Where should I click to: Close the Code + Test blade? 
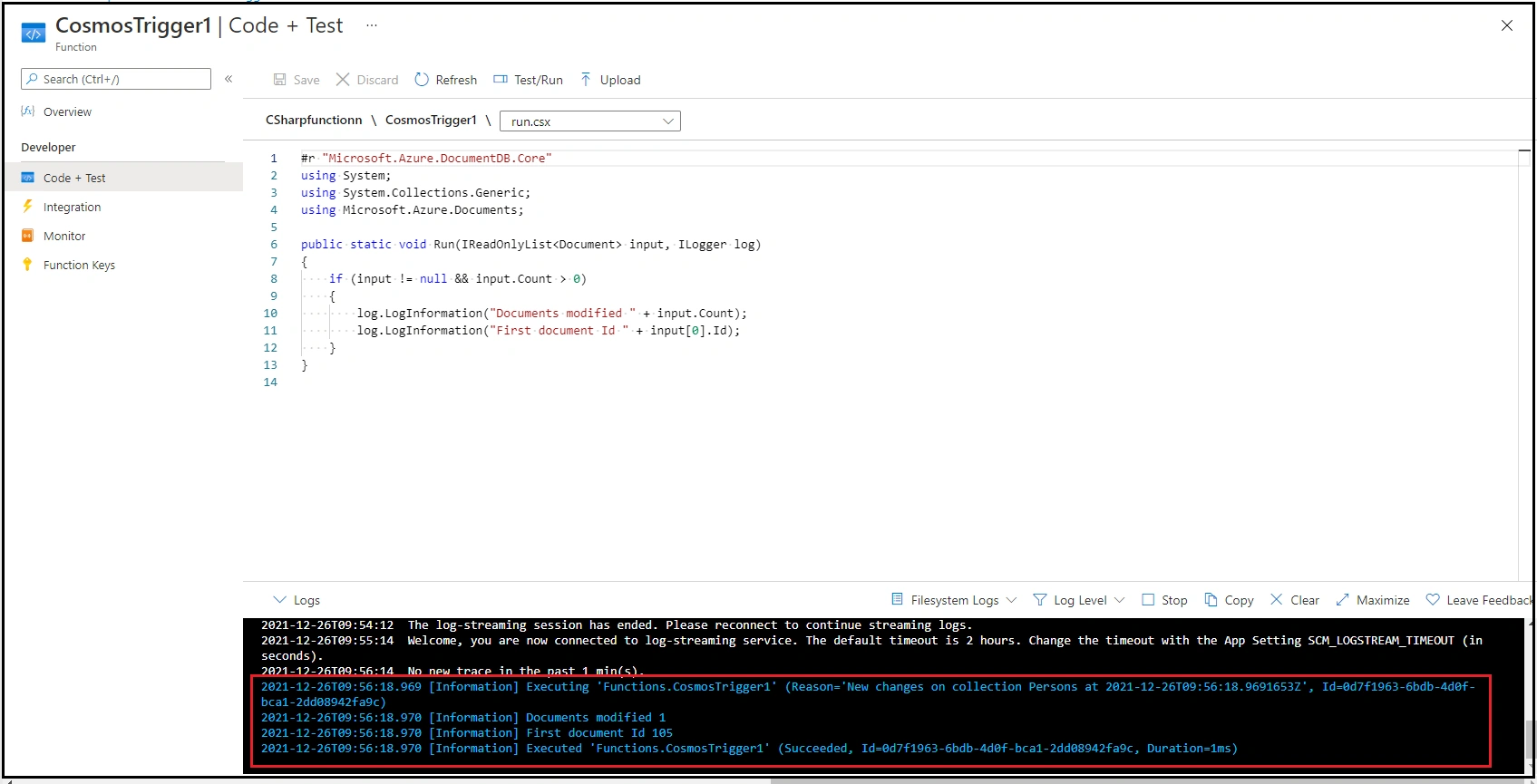1507,25
